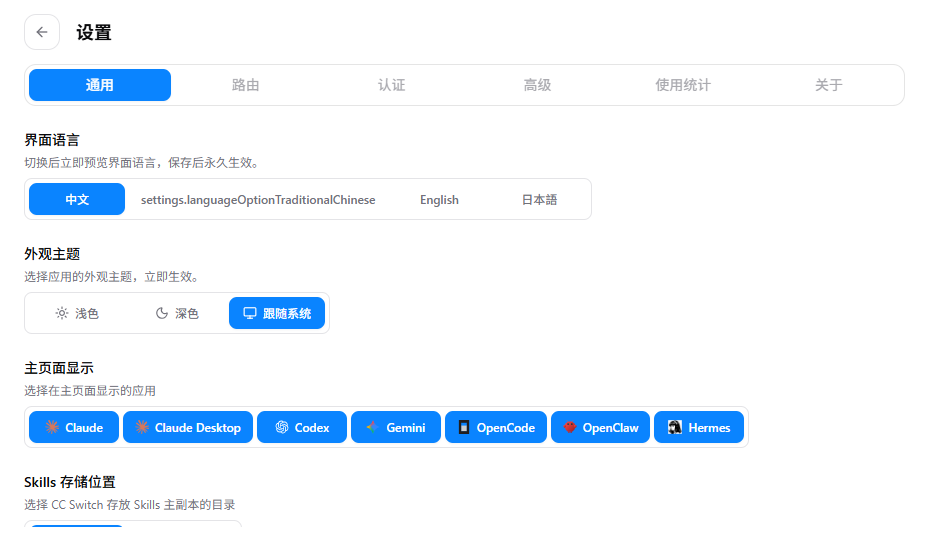Click the 选择应用的外观主题 description text
Viewport: 929px width, 543px height.
[x=111, y=277]
